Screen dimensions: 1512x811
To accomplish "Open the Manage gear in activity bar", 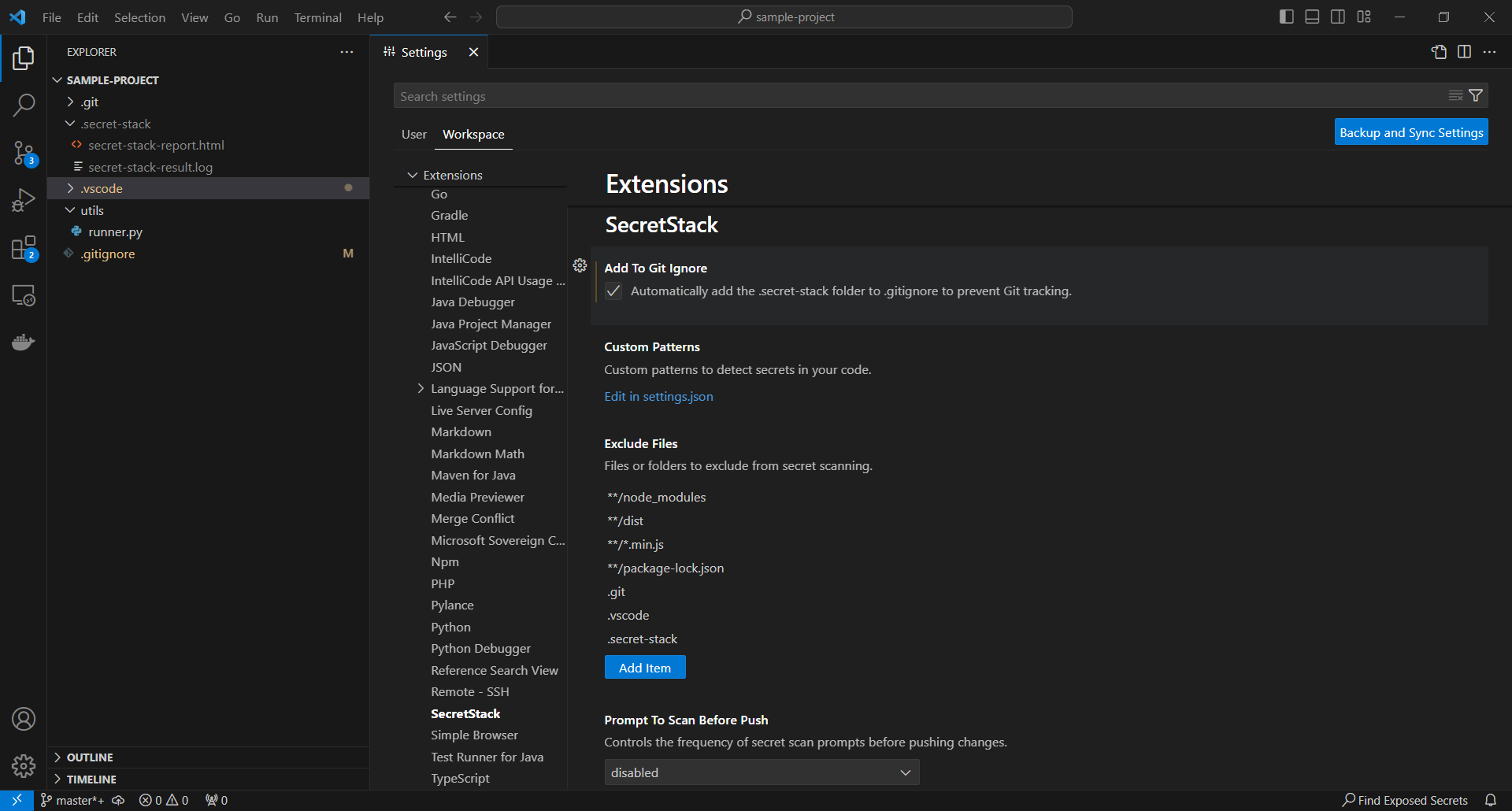I will click(x=24, y=765).
